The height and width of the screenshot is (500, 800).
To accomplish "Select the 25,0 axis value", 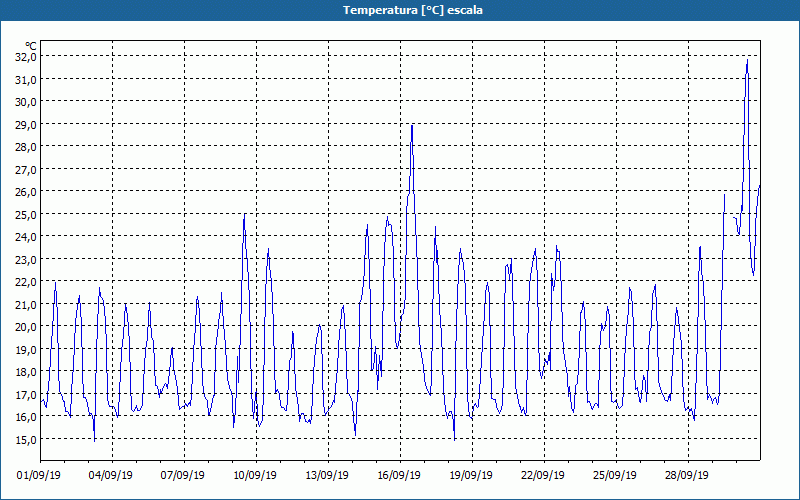I will point(26,214).
